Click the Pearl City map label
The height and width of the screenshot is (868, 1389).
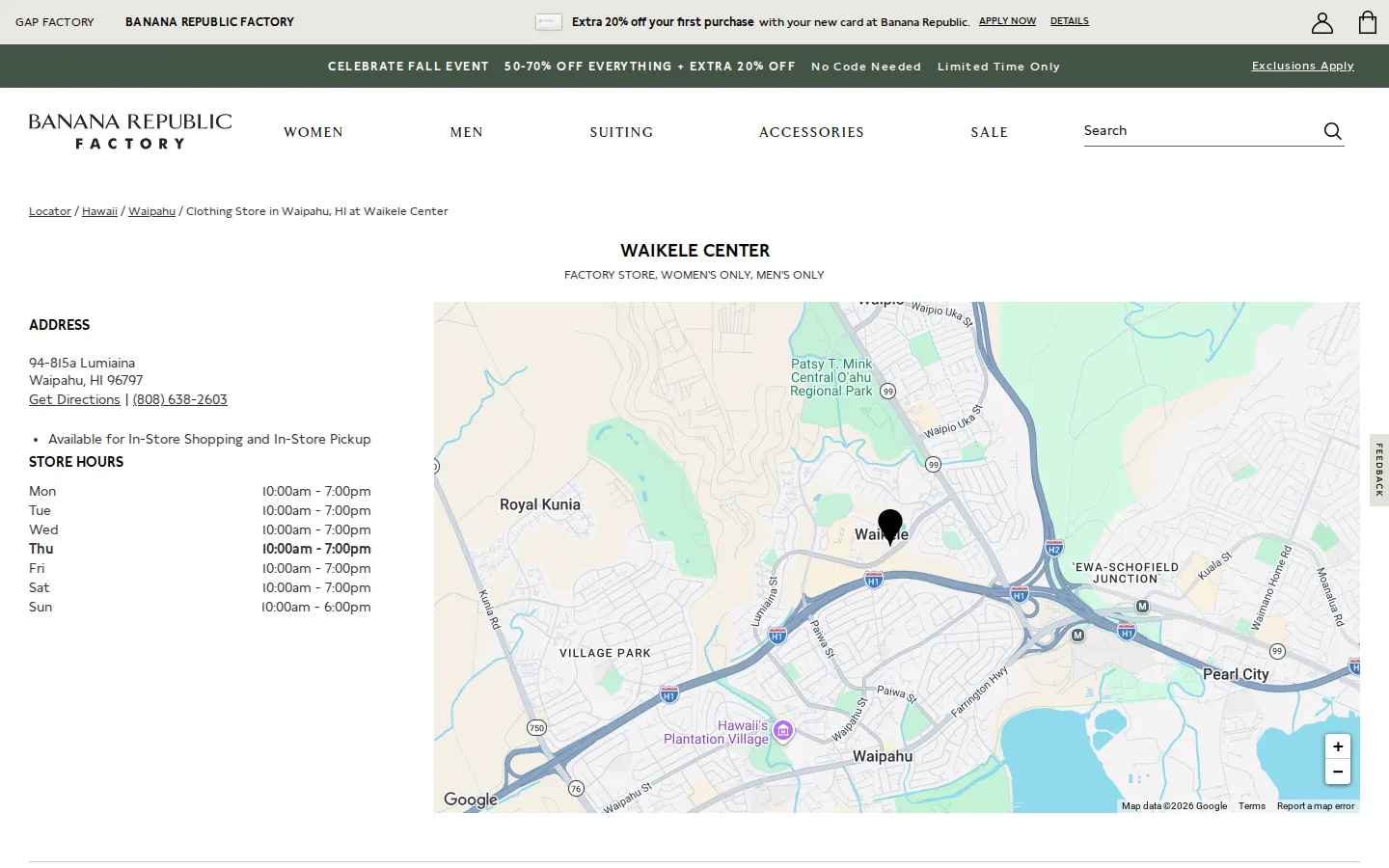pyautogui.click(x=1236, y=674)
